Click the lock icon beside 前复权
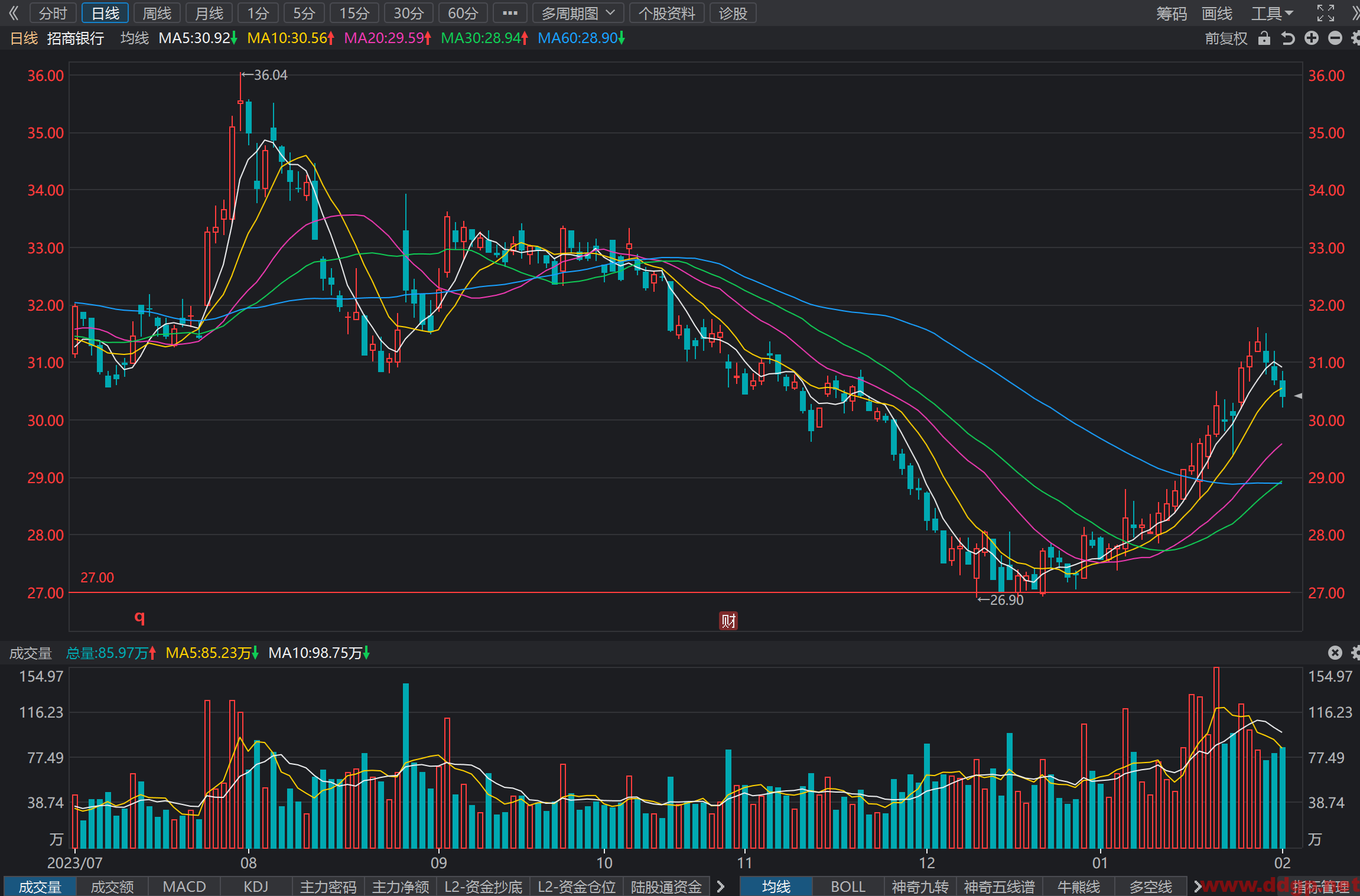 point(1264,38)
